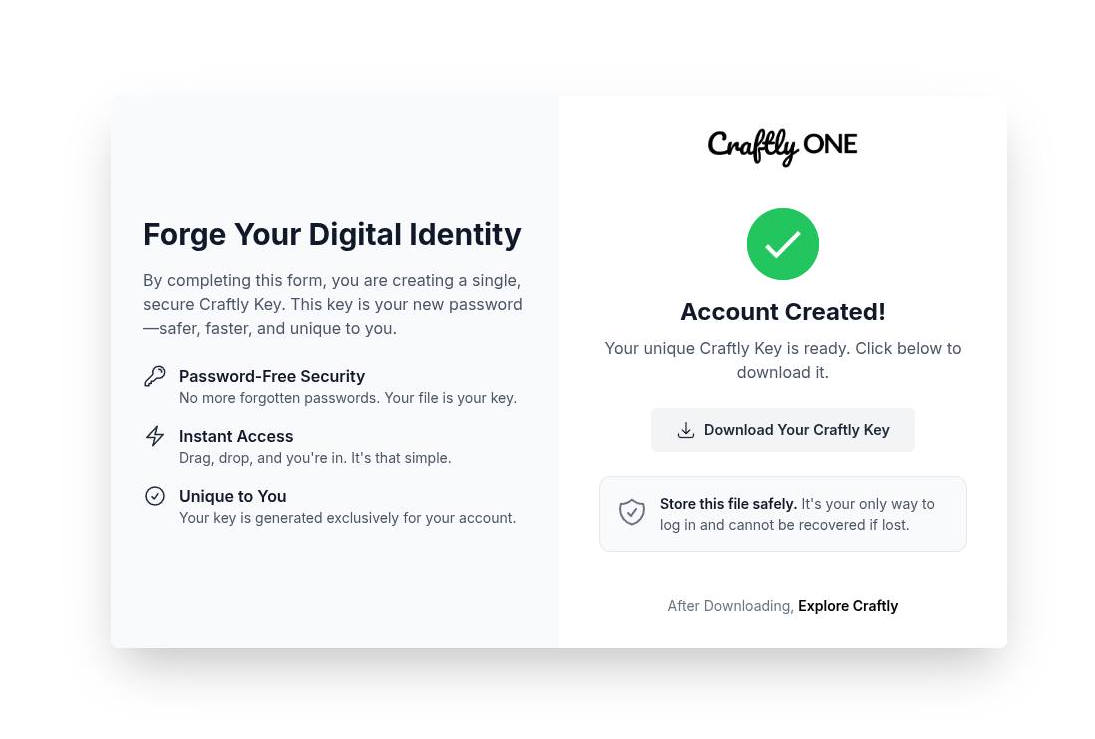Viewport: 1095px width, 739px height.
Task: Click the download arrow icon on the key button
Action: click(686, 429)
